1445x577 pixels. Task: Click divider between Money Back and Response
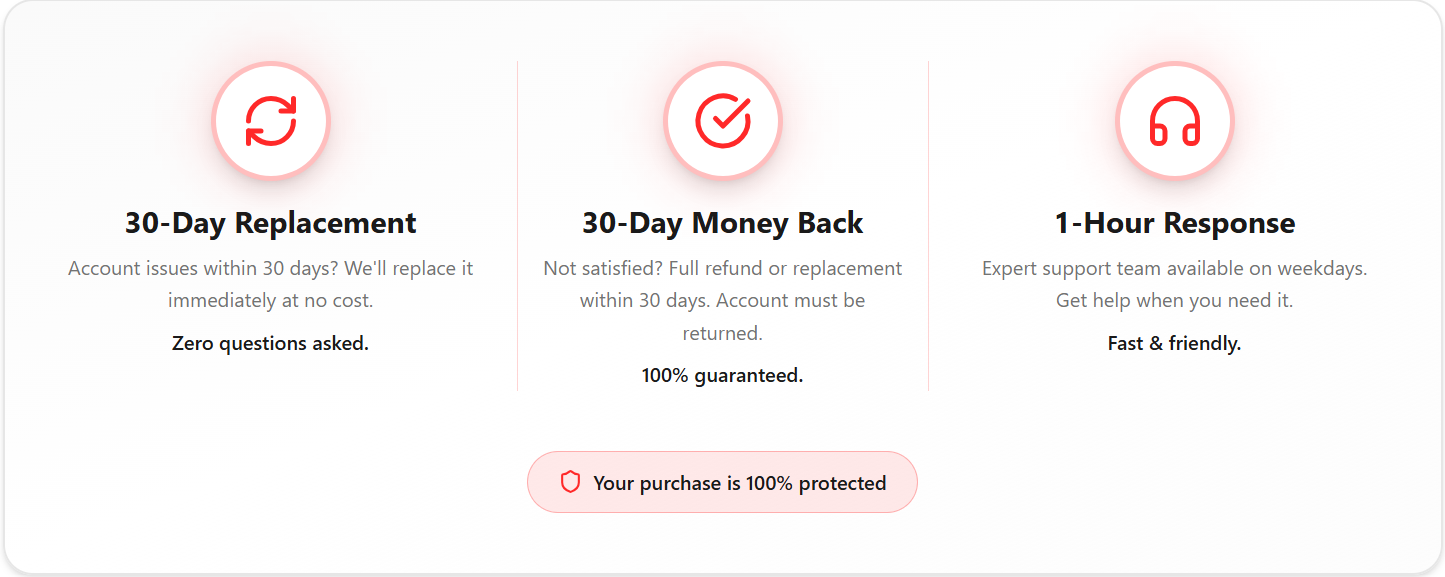(x=928, y=225)
